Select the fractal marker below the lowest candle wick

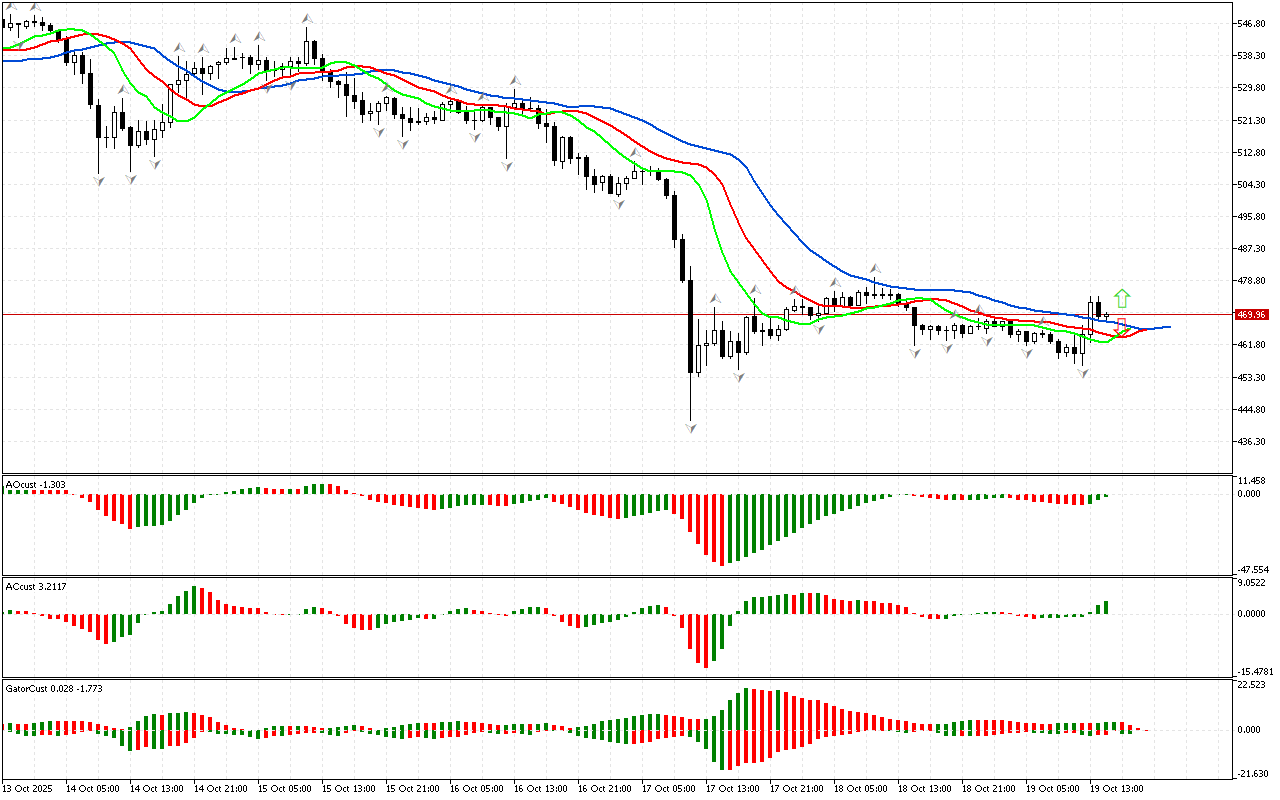pyautogui.click(x=691, y=428)
